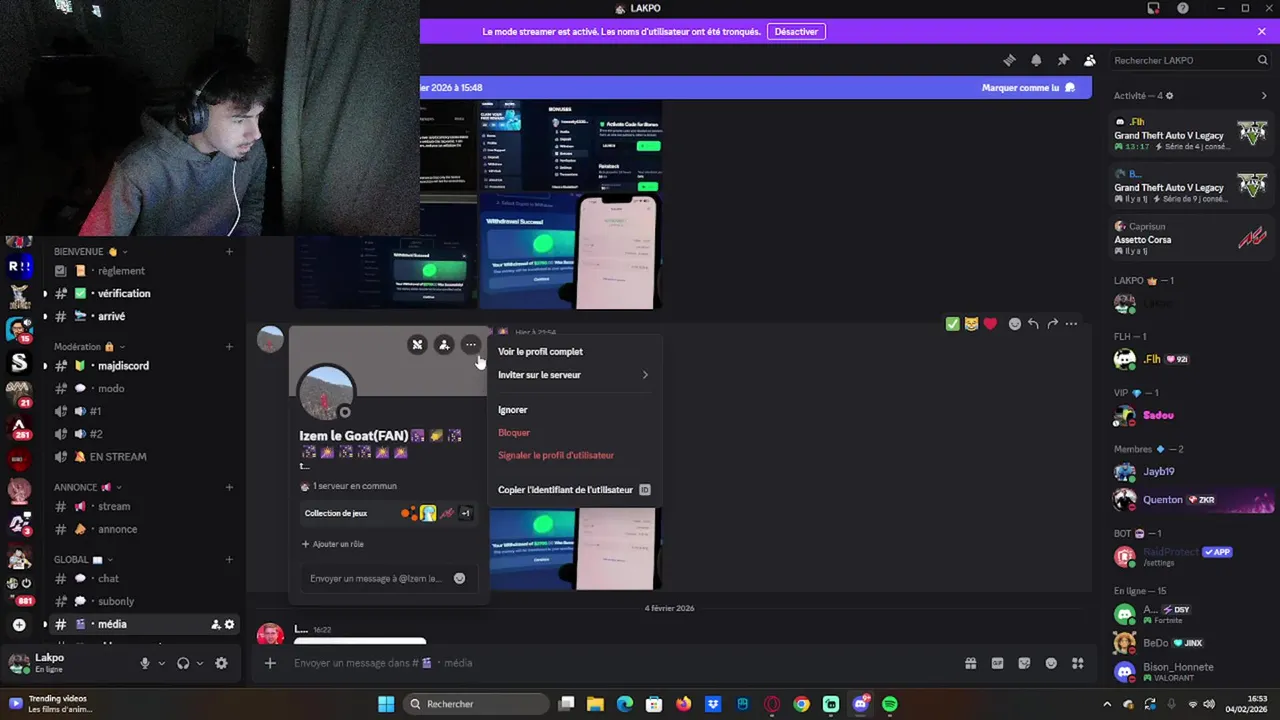Viewport: 1280px width, 720px height.
Task: Open attachment plus button in message bar
Action: point(269,663)
